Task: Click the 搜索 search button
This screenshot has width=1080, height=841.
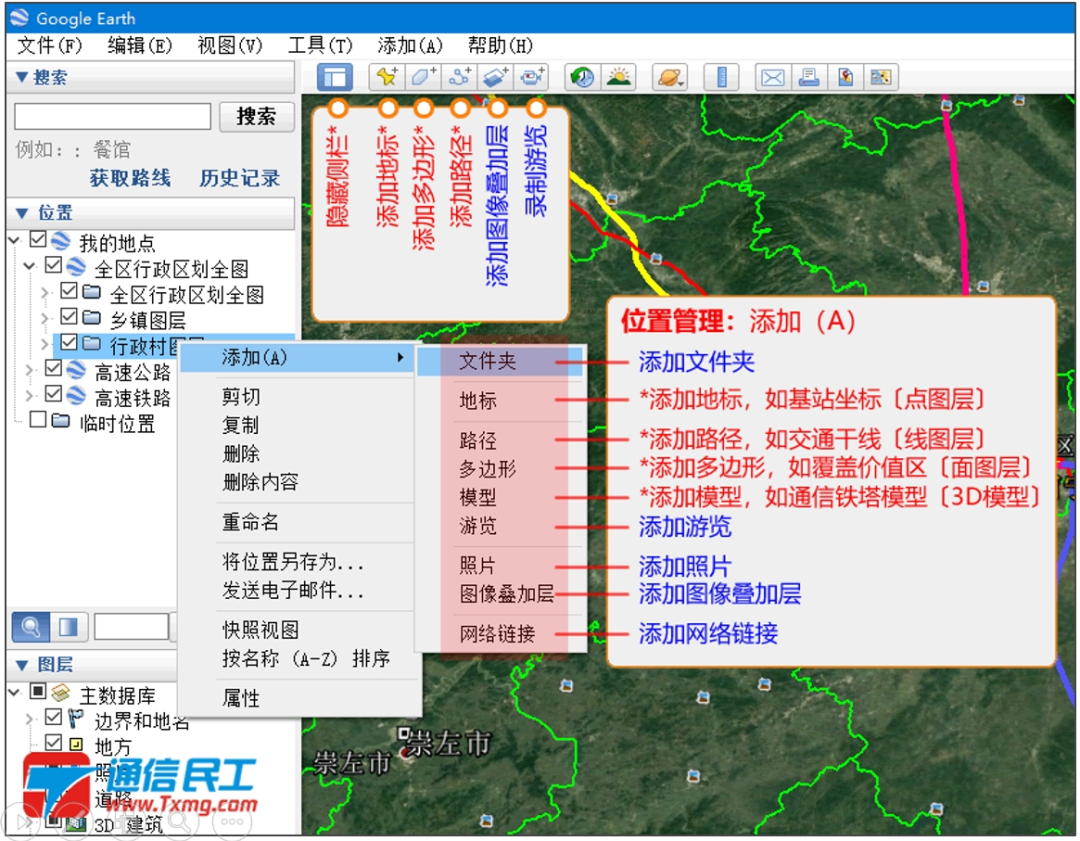Action: (256, 116)
